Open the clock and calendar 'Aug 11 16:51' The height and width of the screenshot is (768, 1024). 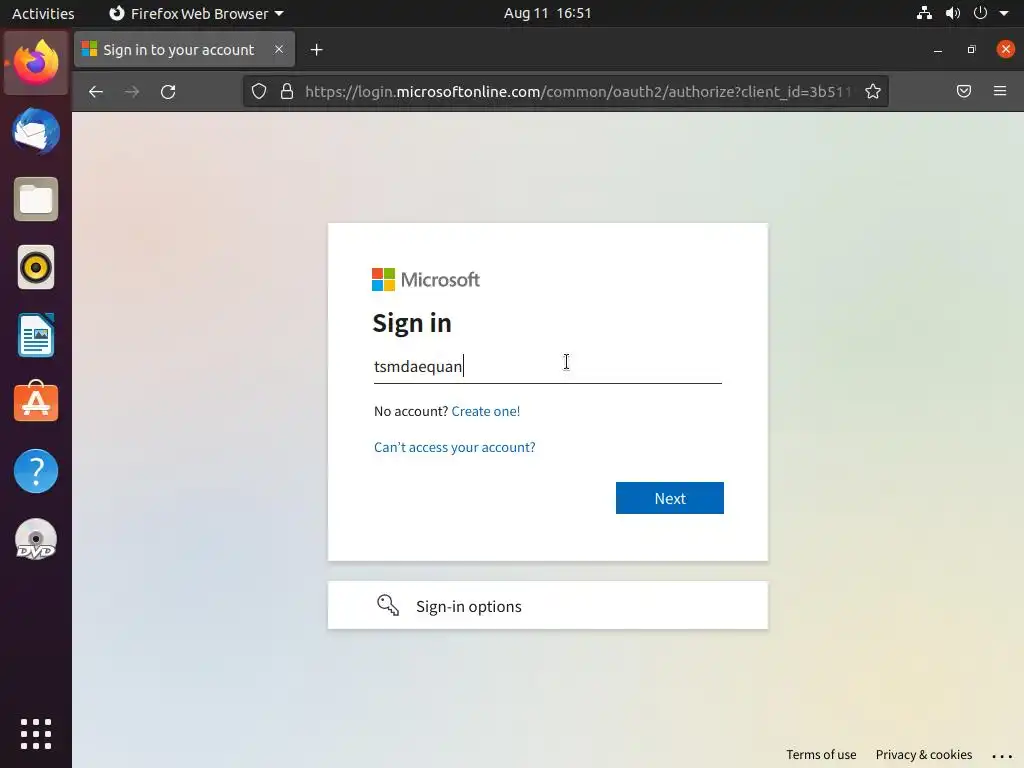[547, 13]
